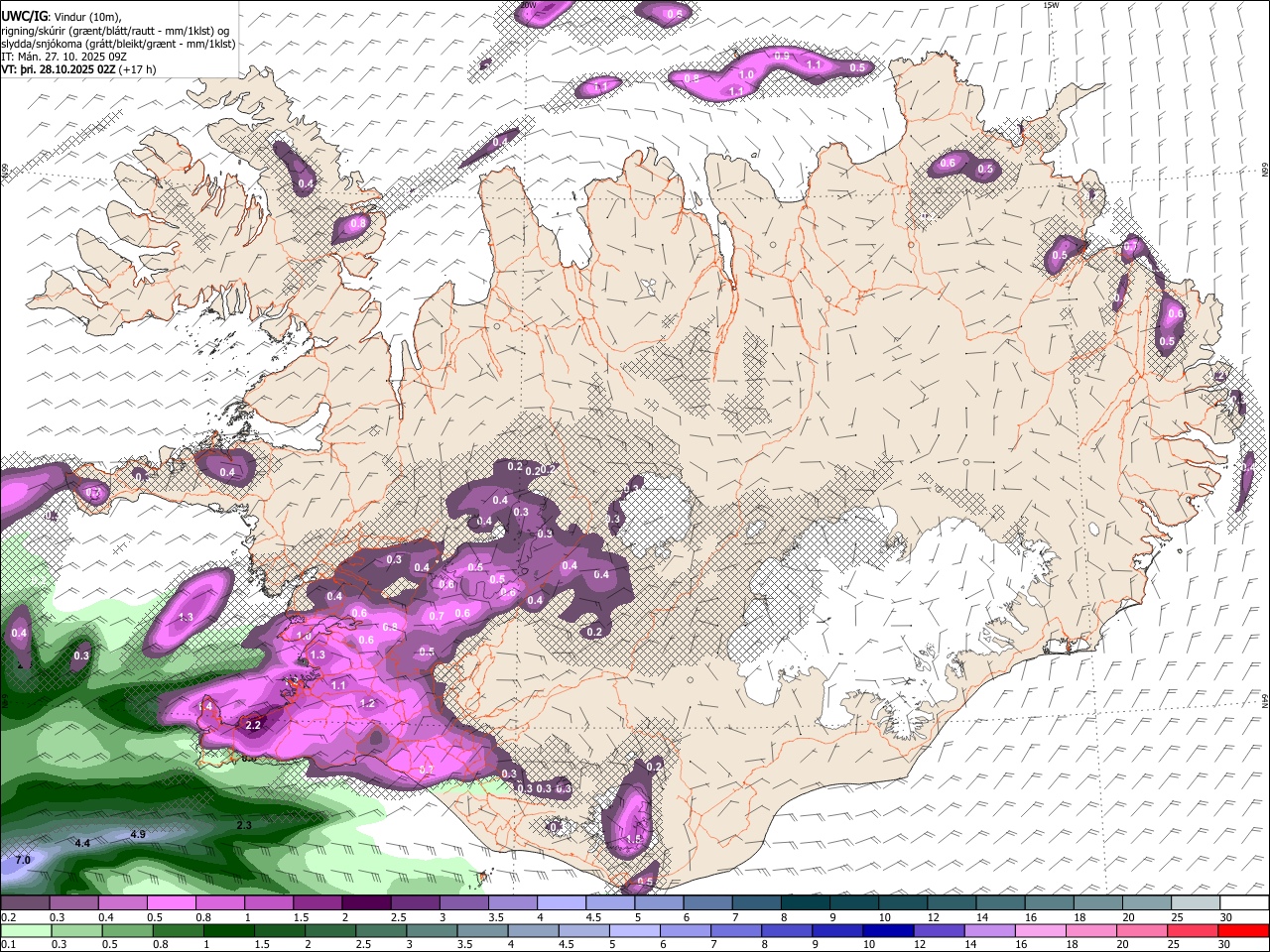
Task: Choose the pale lavender snow-scale swatch at 4
Action: (561, 903)
